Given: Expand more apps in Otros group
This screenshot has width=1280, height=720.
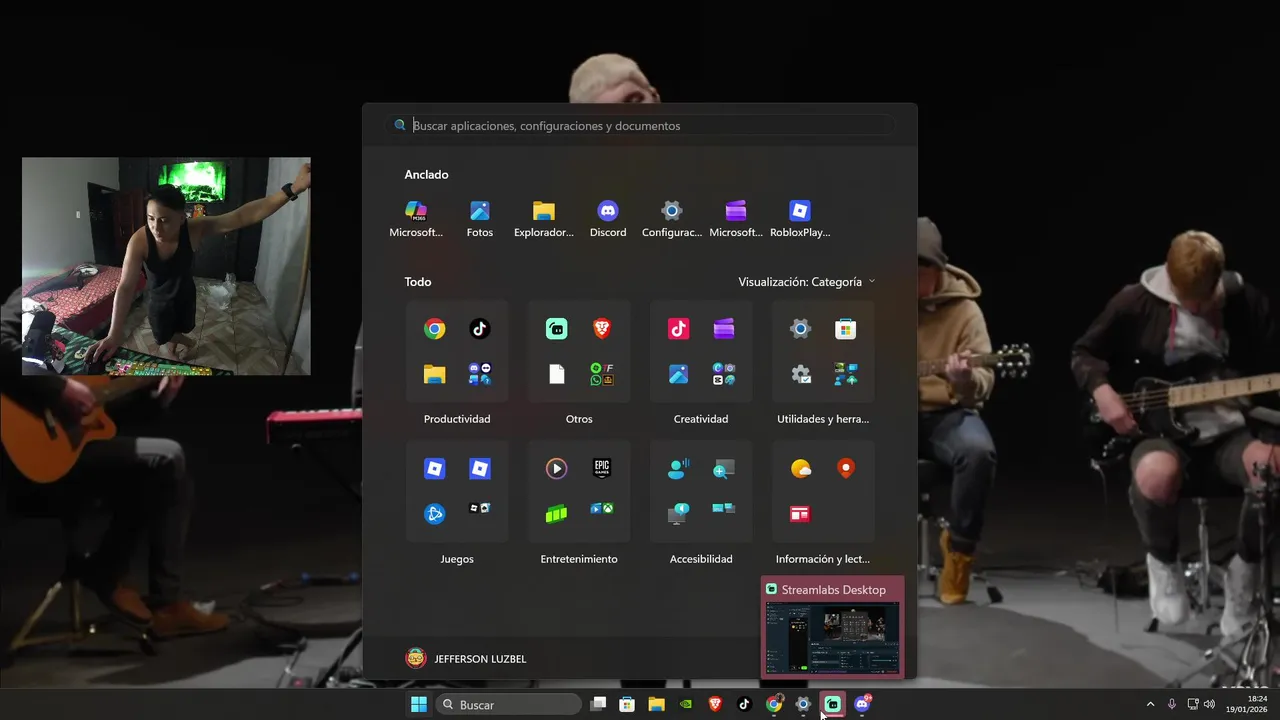Looking at the screenshot, I should coord(601,374).
